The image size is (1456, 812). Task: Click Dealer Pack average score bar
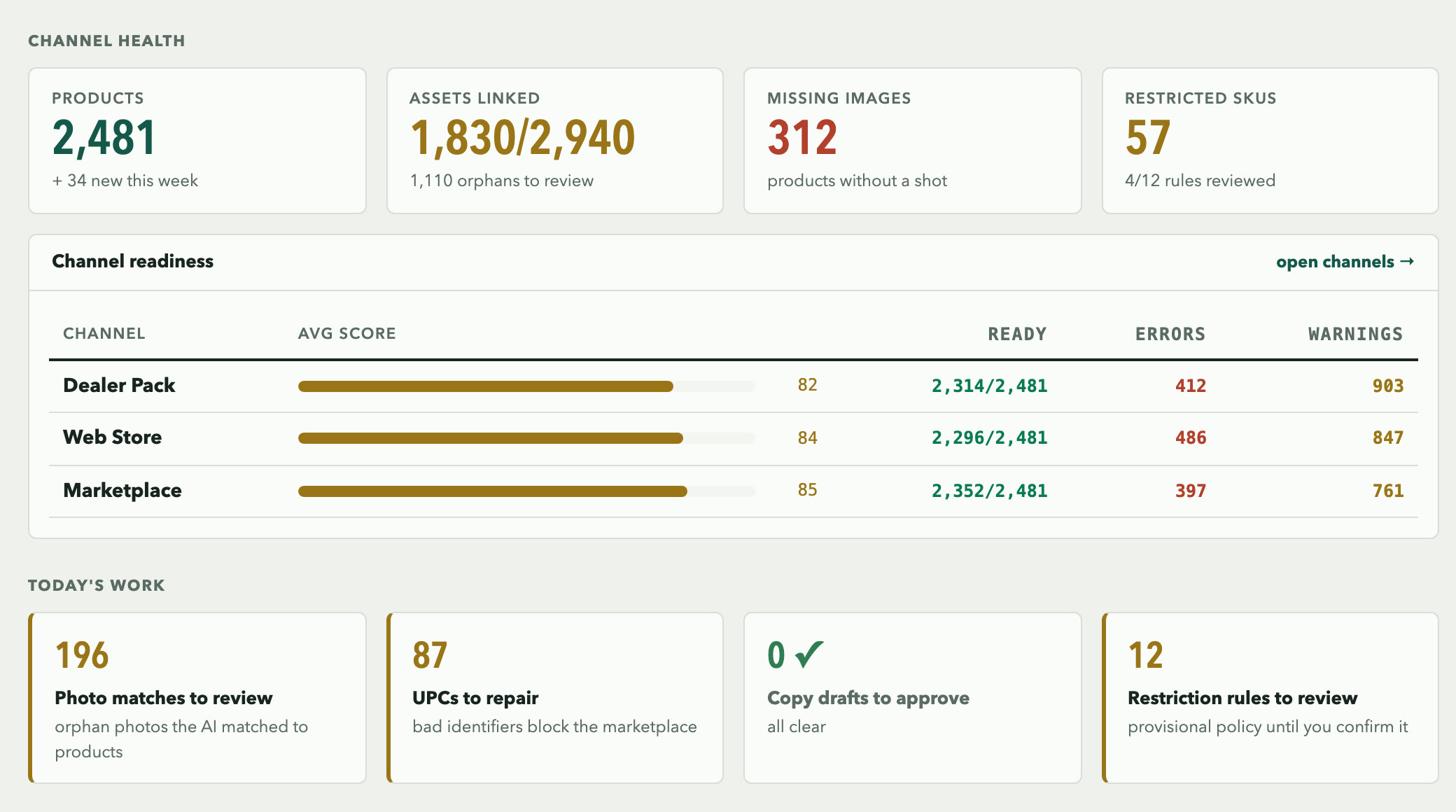[527, 386]
